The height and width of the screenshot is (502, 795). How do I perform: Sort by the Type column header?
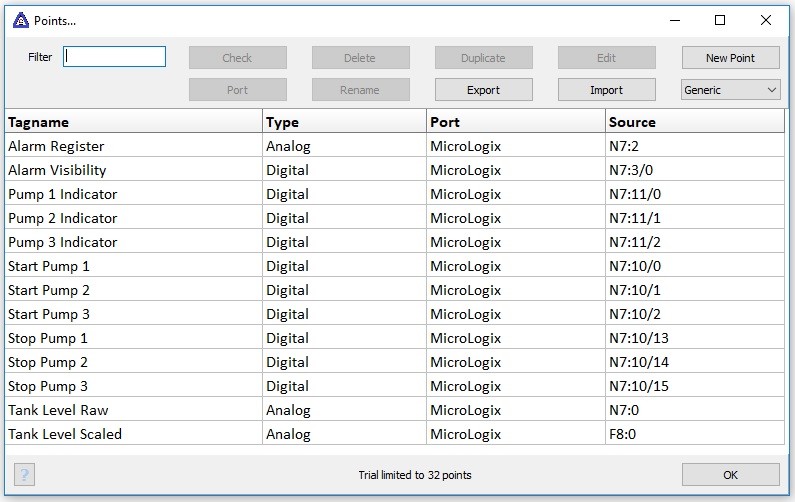tap(344, 122)
